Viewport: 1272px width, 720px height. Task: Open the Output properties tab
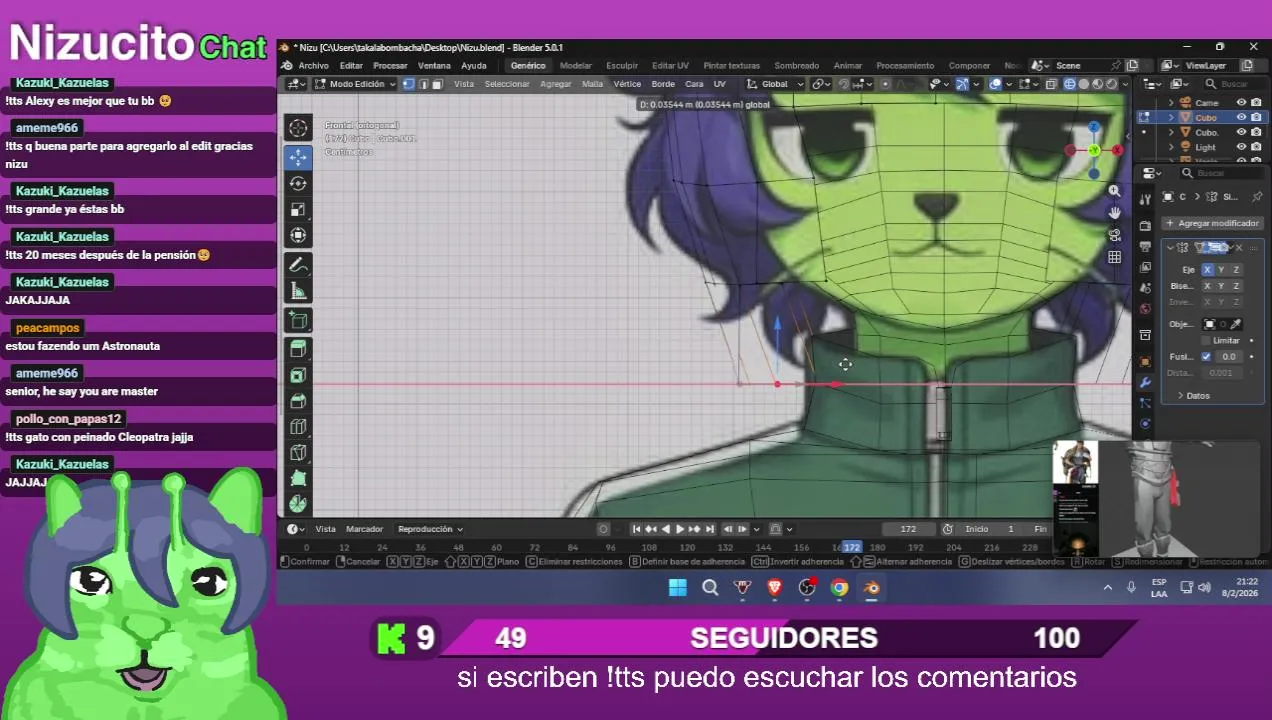pyautogui.click(x=1145, y=247)
